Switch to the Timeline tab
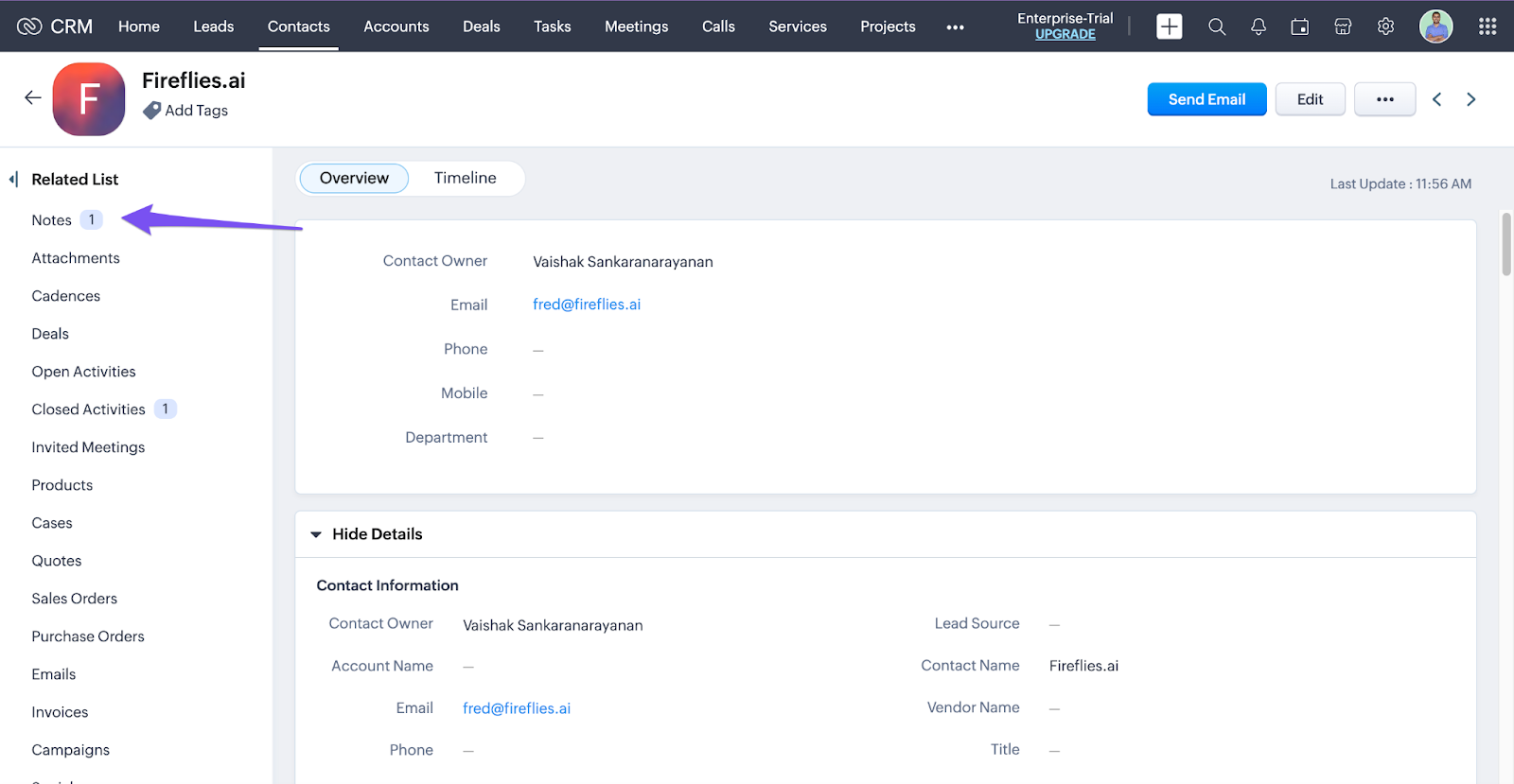This screenshot has height=784, width=1514. pos(465,178)
